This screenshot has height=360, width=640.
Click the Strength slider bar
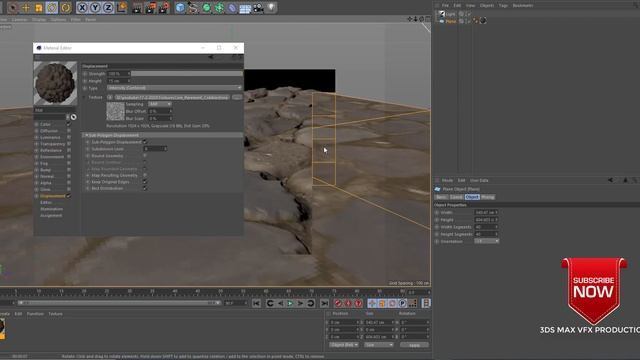point(187,73)
